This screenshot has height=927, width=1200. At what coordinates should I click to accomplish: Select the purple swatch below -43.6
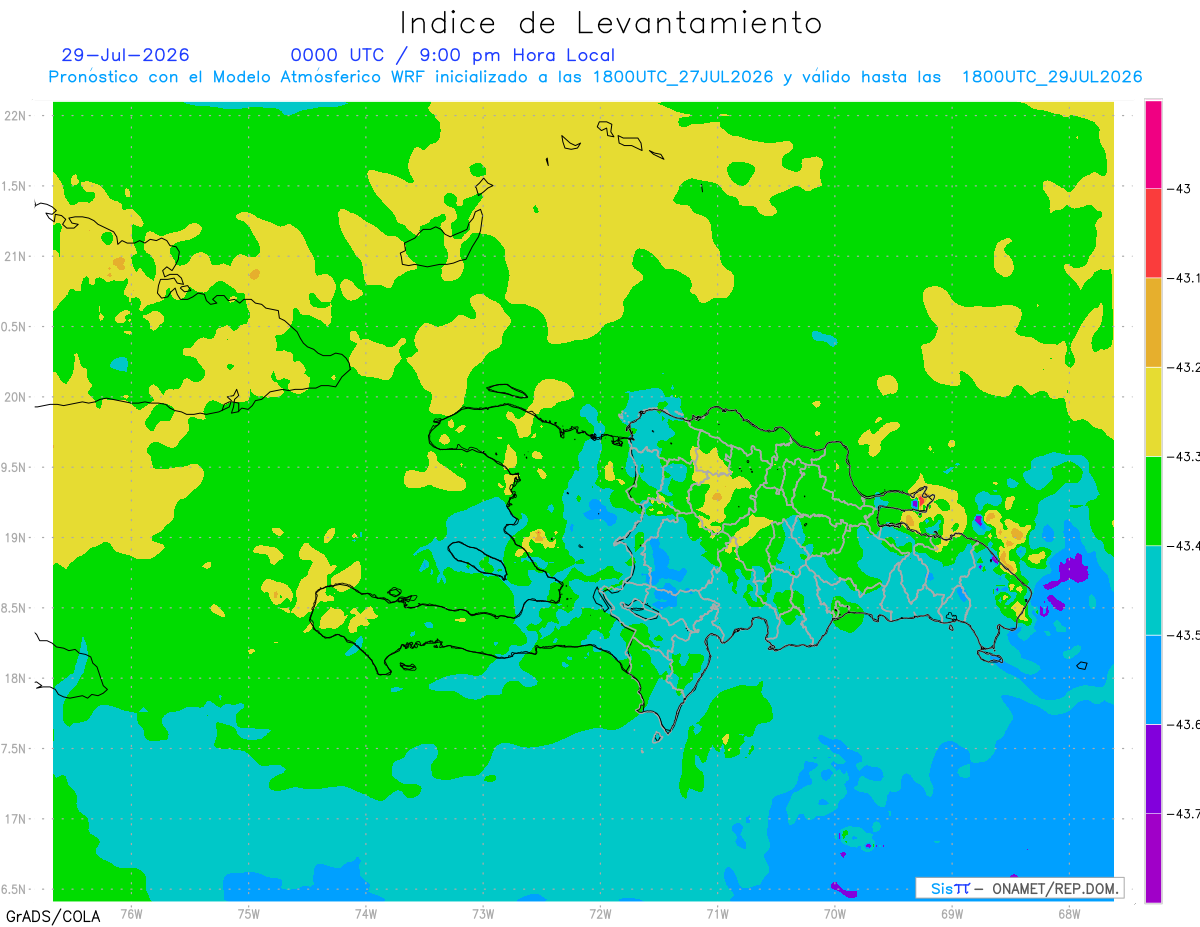[x=1153, y=768]
